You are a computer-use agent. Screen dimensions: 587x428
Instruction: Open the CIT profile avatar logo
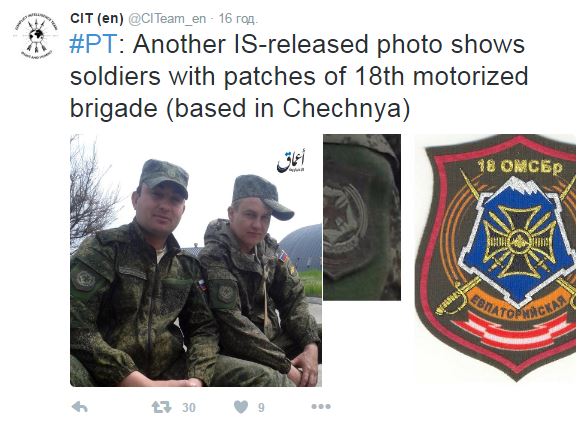click(36, 36)
